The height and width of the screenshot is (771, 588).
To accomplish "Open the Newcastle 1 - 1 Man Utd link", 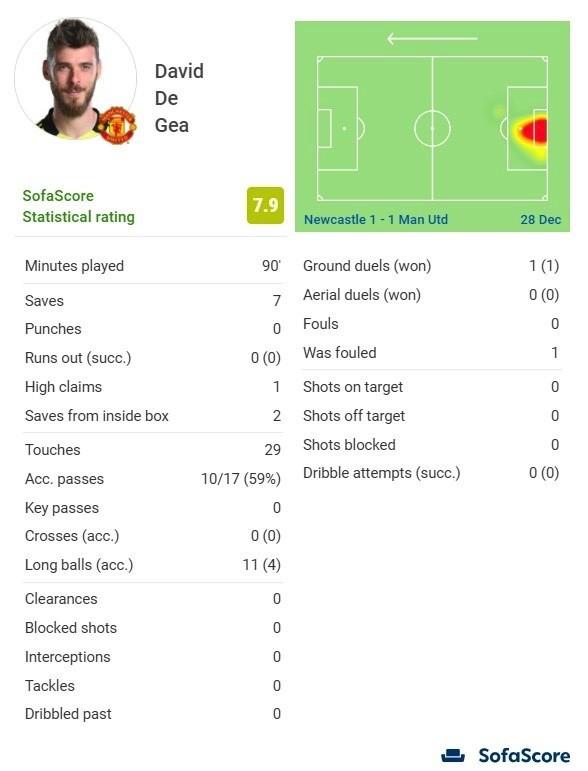I will coord(376,219).
